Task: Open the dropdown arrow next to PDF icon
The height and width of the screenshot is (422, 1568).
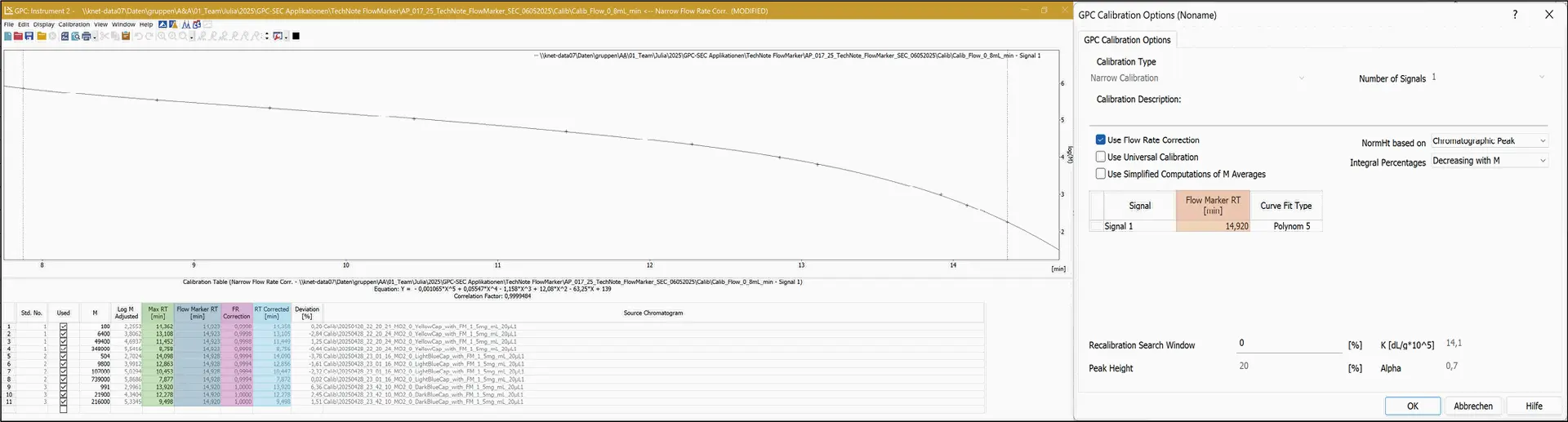Action: (286, 37)
